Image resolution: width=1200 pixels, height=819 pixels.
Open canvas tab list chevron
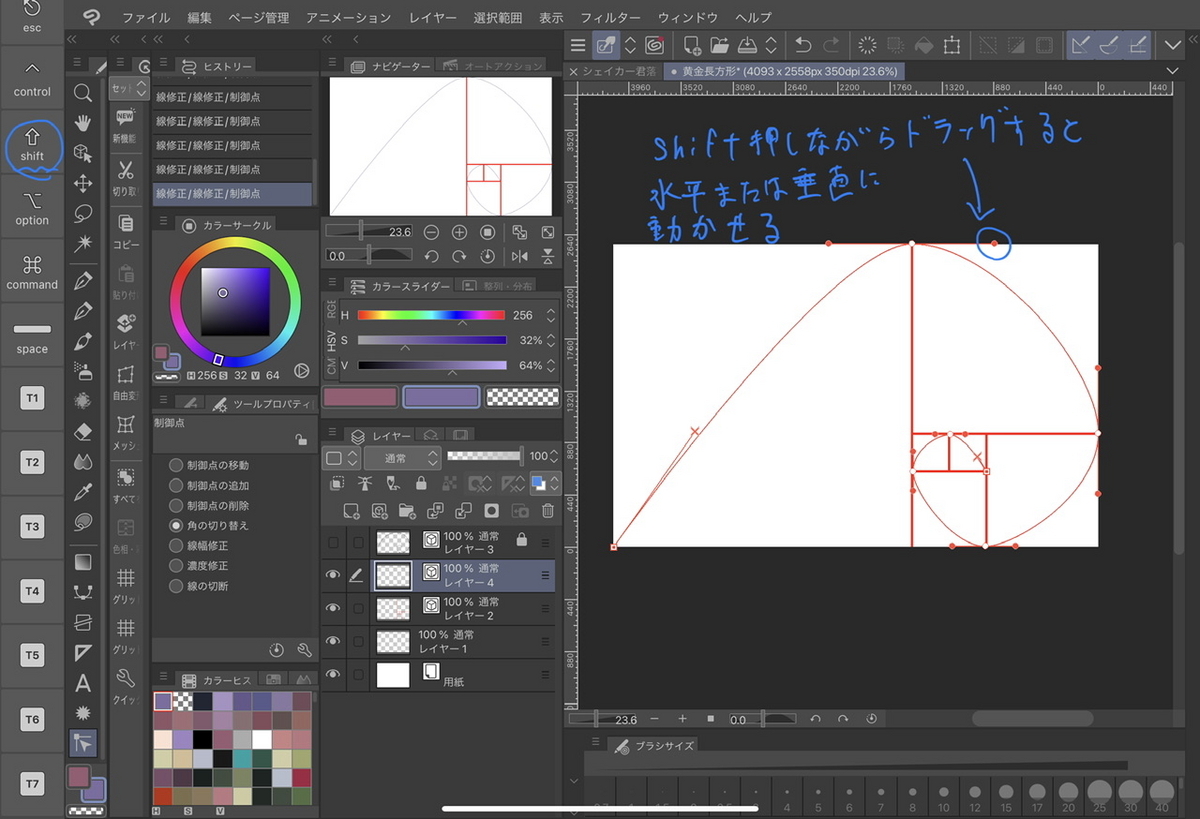pos(1174,72)
